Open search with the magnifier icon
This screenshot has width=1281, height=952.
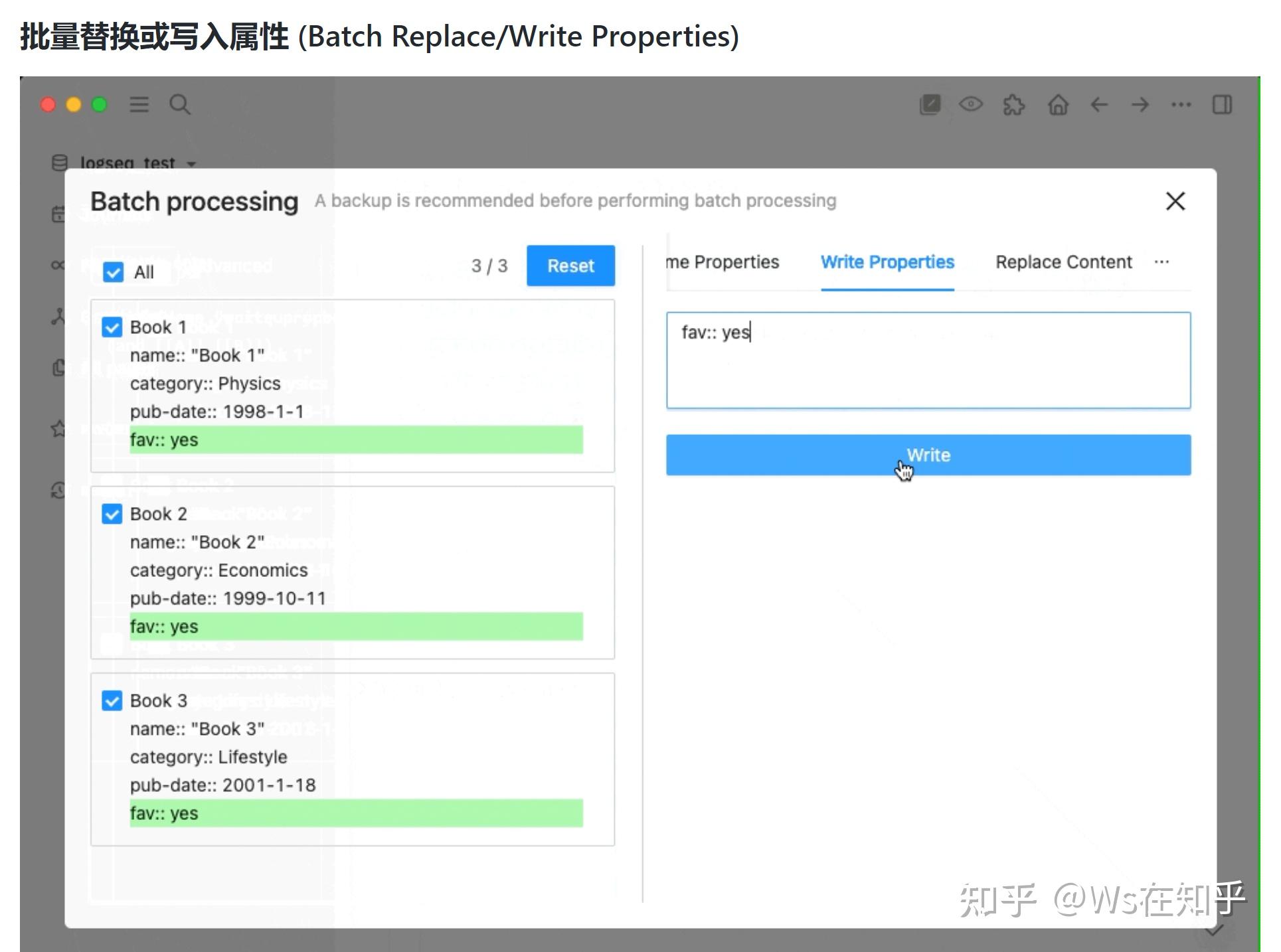pos(179,104)
